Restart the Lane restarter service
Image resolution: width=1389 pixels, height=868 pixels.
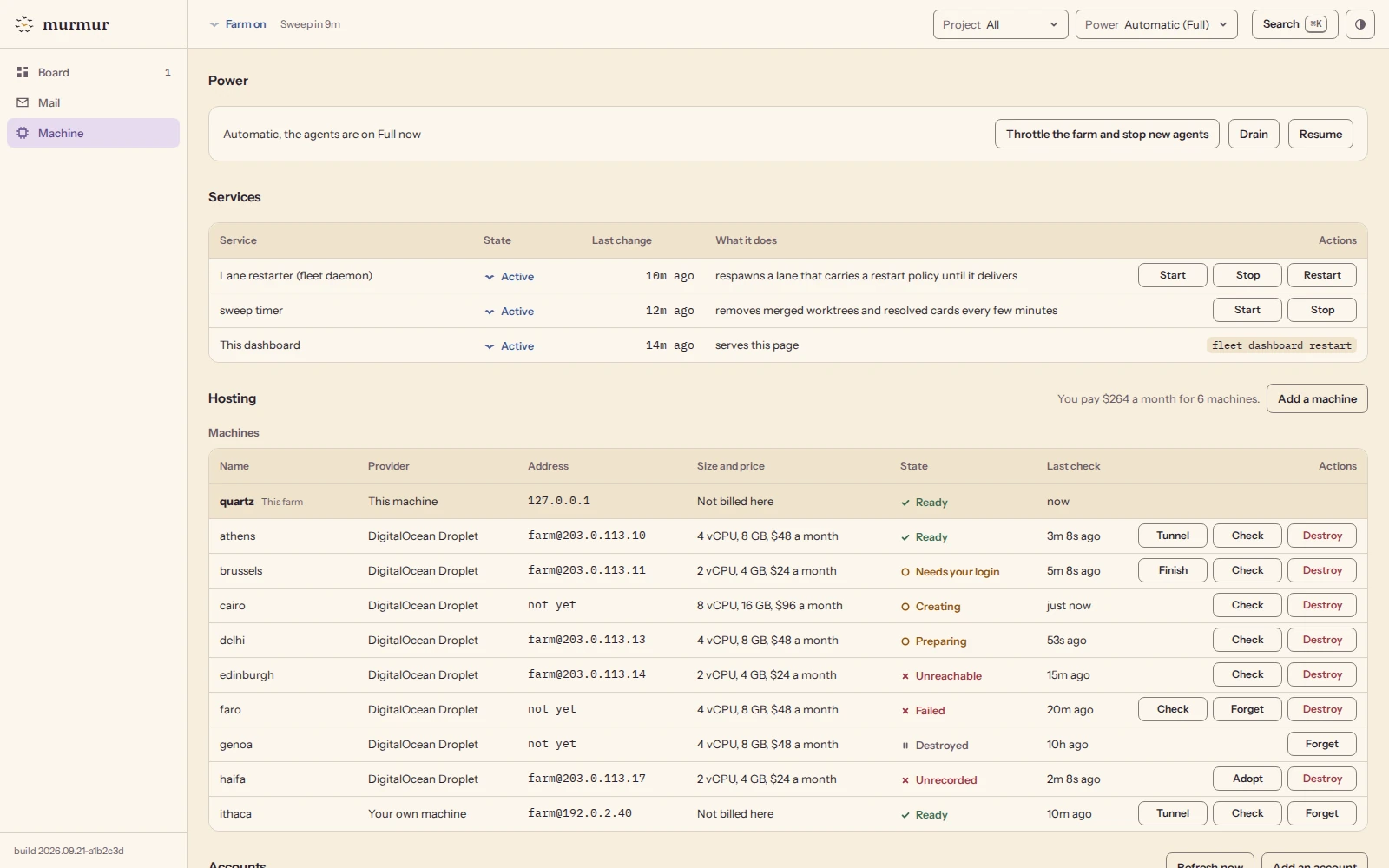pyautogui.click(x=1322, y=275)
